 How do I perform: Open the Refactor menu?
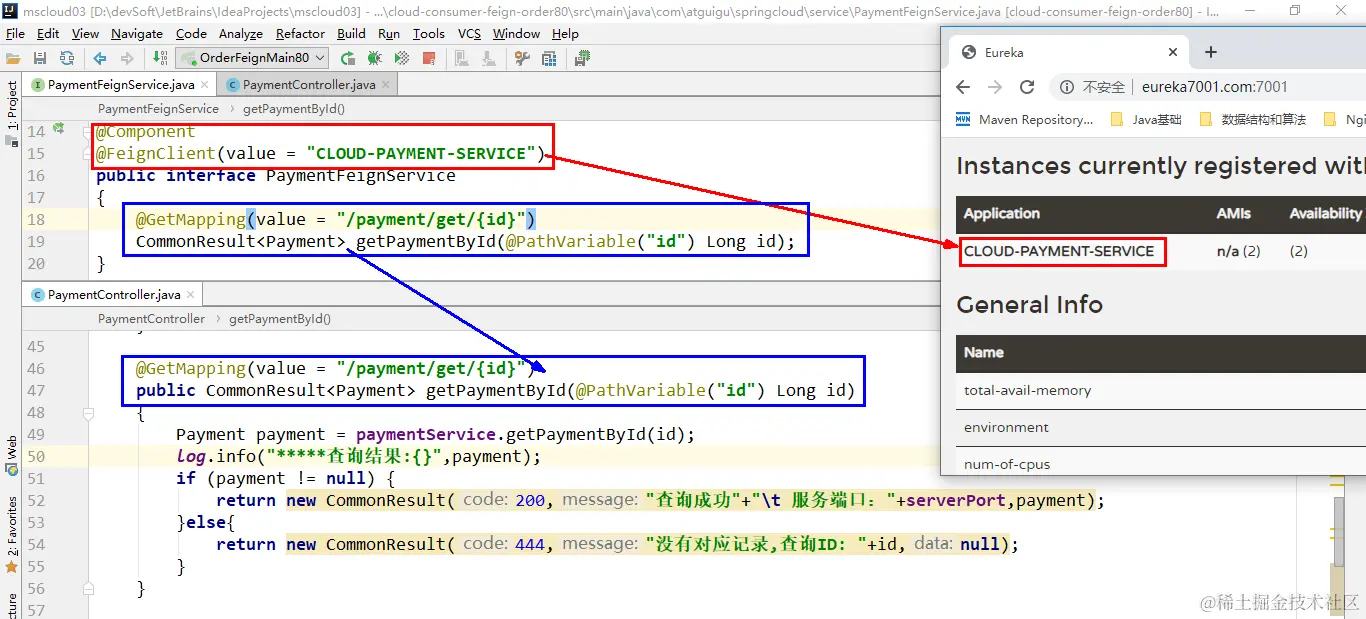[x=301, y=33]
